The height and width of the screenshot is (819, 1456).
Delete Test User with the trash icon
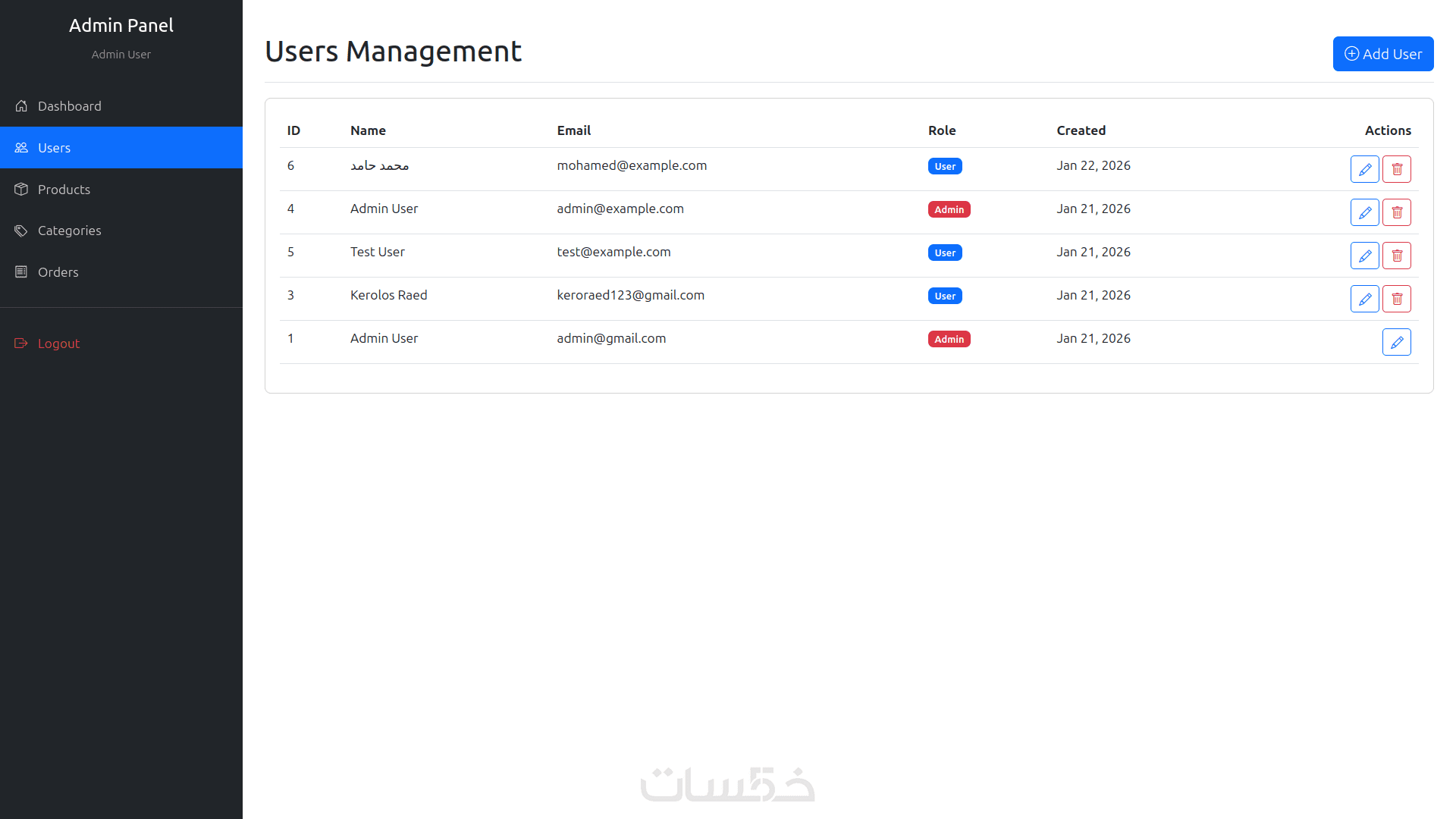(x=1396, y=256)
